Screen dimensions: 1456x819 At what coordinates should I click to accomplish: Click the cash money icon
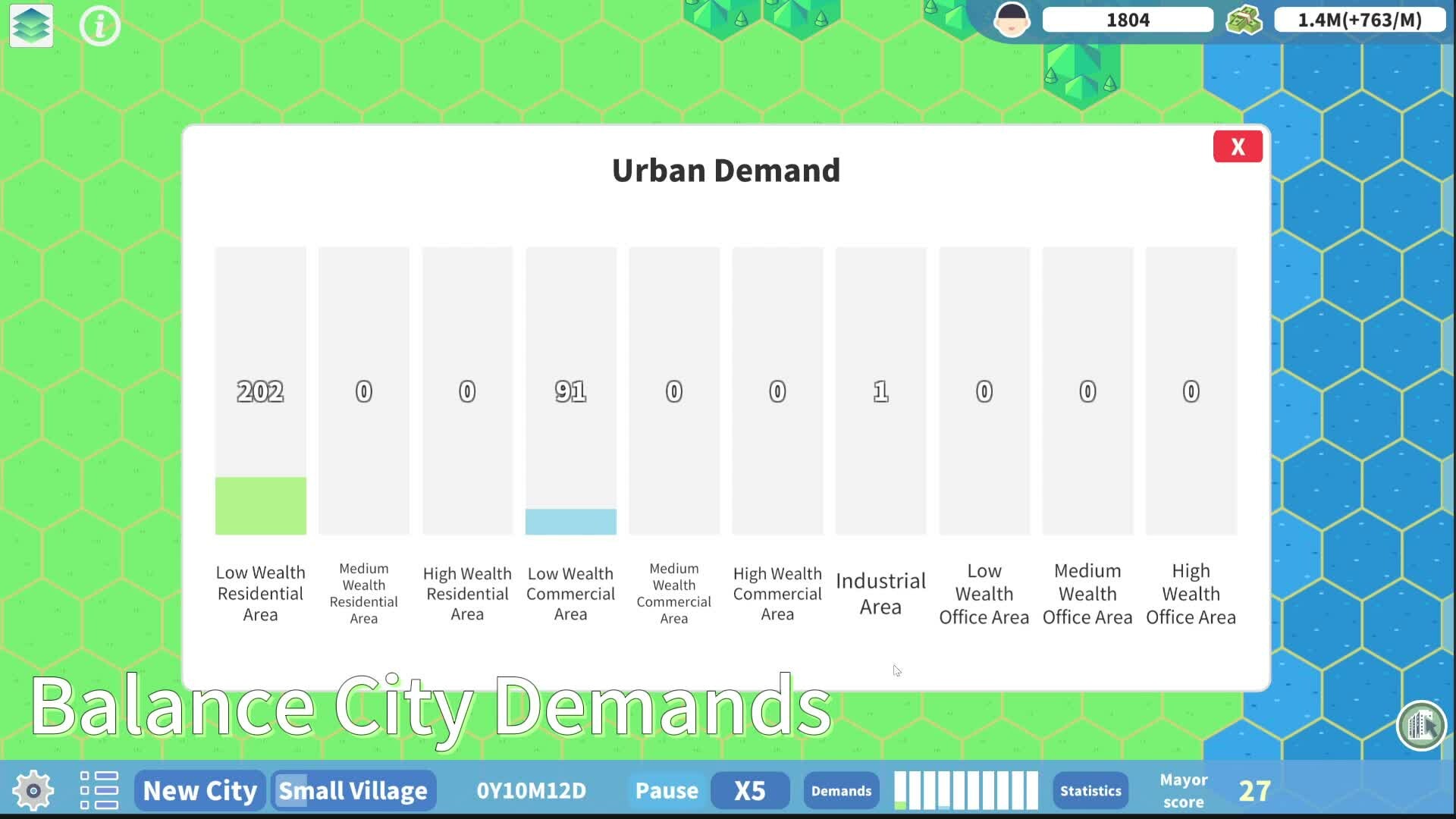1244,20
